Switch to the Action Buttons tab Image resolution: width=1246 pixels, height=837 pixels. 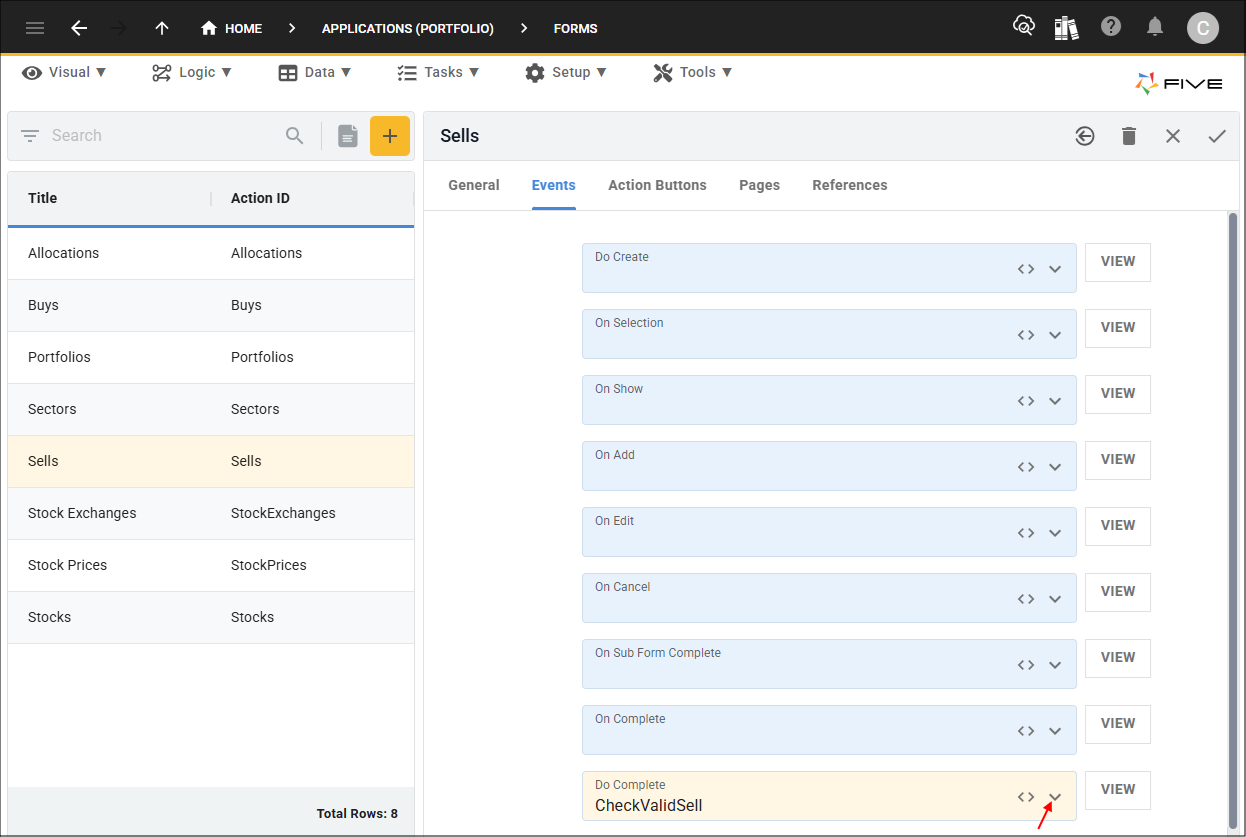657,185
